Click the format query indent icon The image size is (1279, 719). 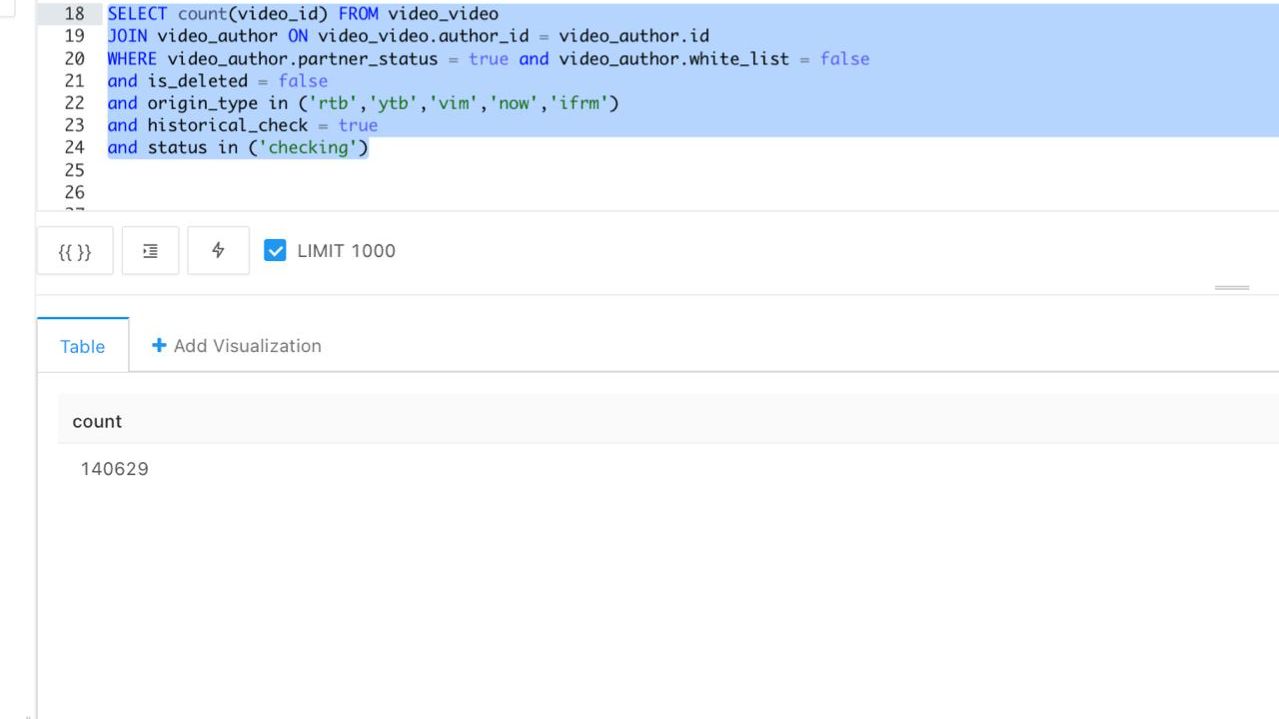151,251
